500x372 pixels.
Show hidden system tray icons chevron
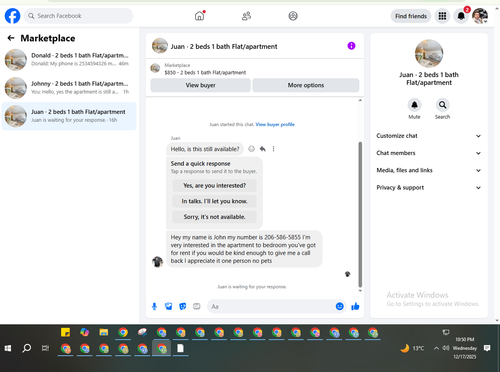coord(436,348)
